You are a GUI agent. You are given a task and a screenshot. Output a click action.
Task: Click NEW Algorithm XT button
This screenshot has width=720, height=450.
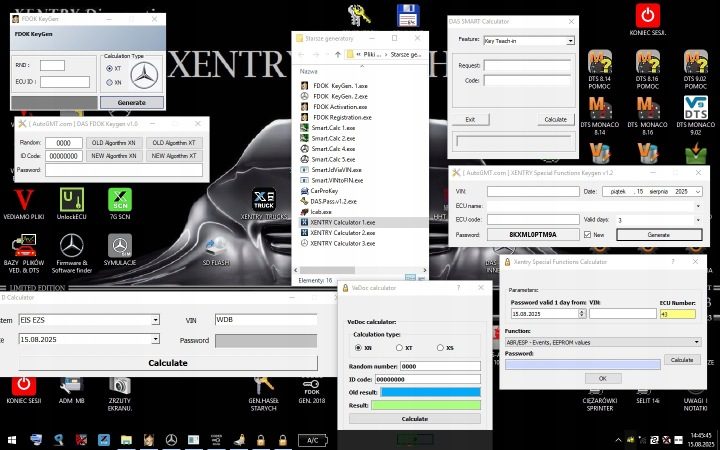click(174, 156)
